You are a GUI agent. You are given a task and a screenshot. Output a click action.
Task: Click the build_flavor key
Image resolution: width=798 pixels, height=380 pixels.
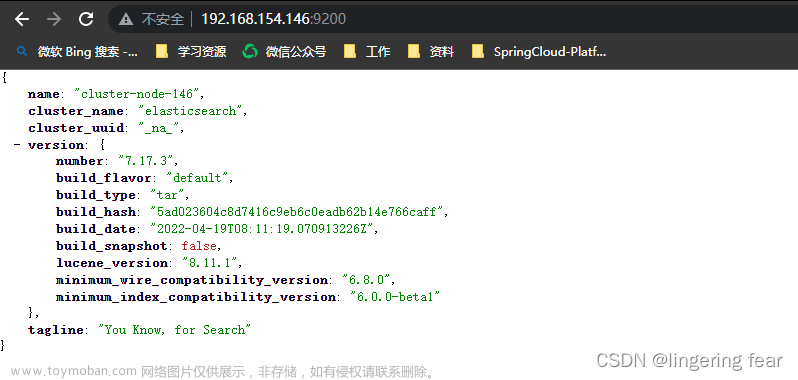click(104, 178)
